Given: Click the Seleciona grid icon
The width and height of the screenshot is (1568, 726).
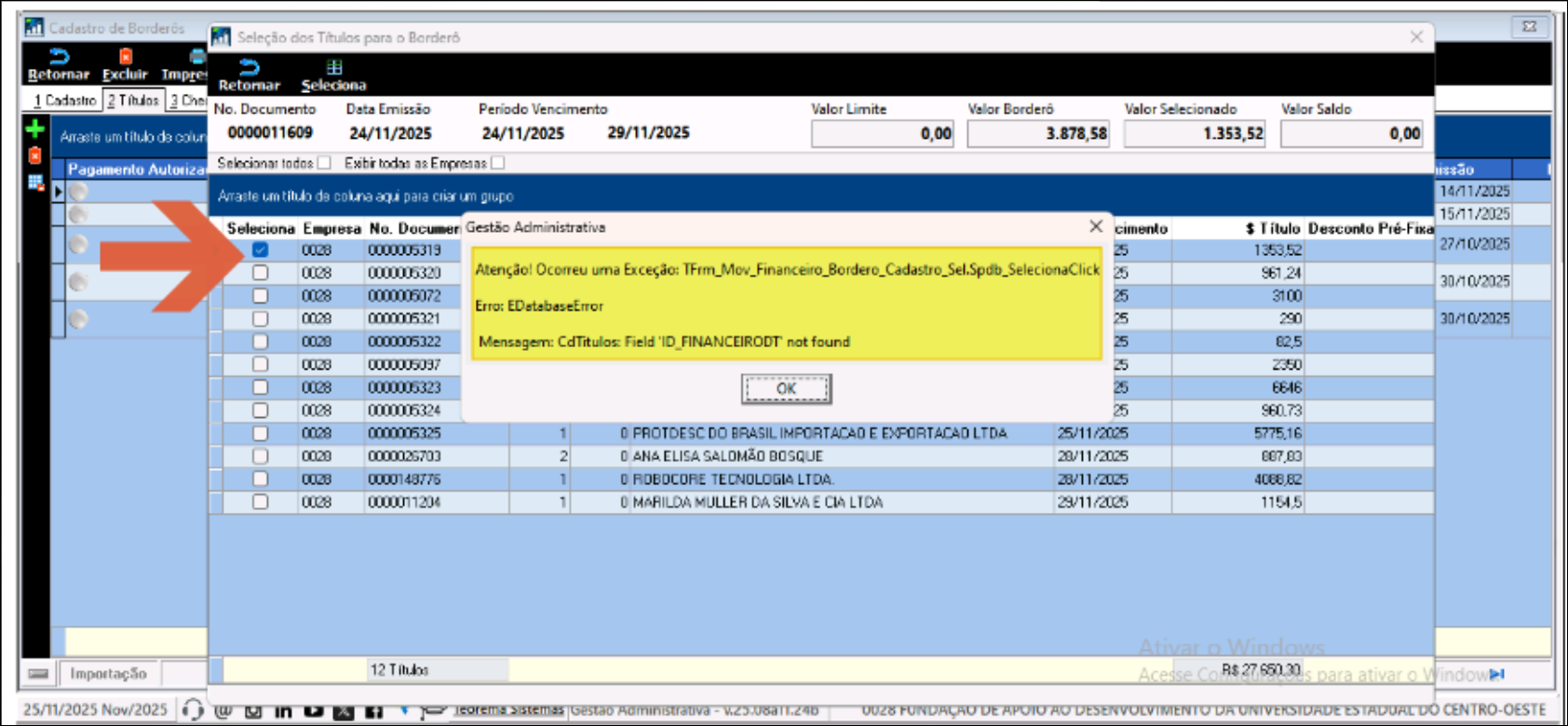Looking at the screenshot, I should [x=333, y=68].
